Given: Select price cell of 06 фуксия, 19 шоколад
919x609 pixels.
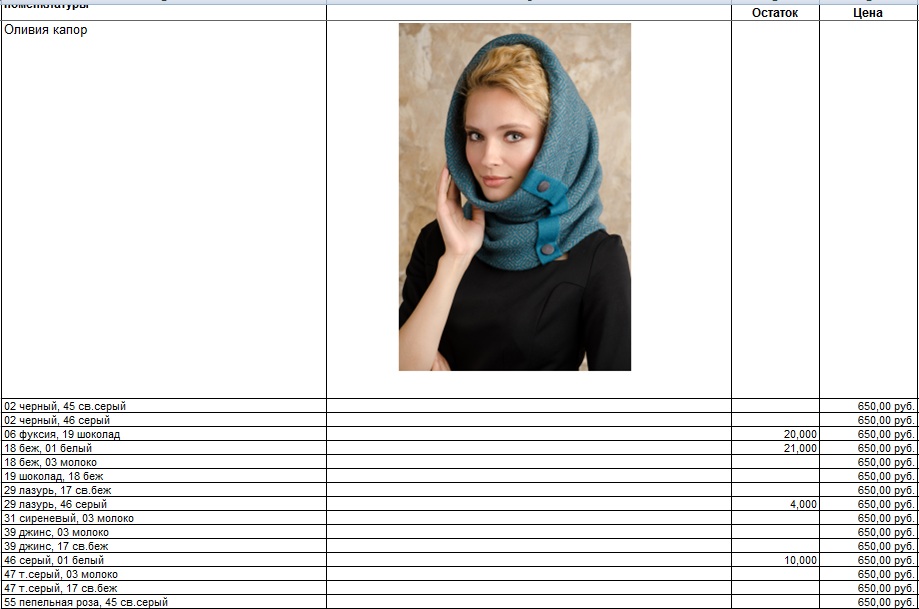Looking at the screenshot, I should click(x=868, y=434).
